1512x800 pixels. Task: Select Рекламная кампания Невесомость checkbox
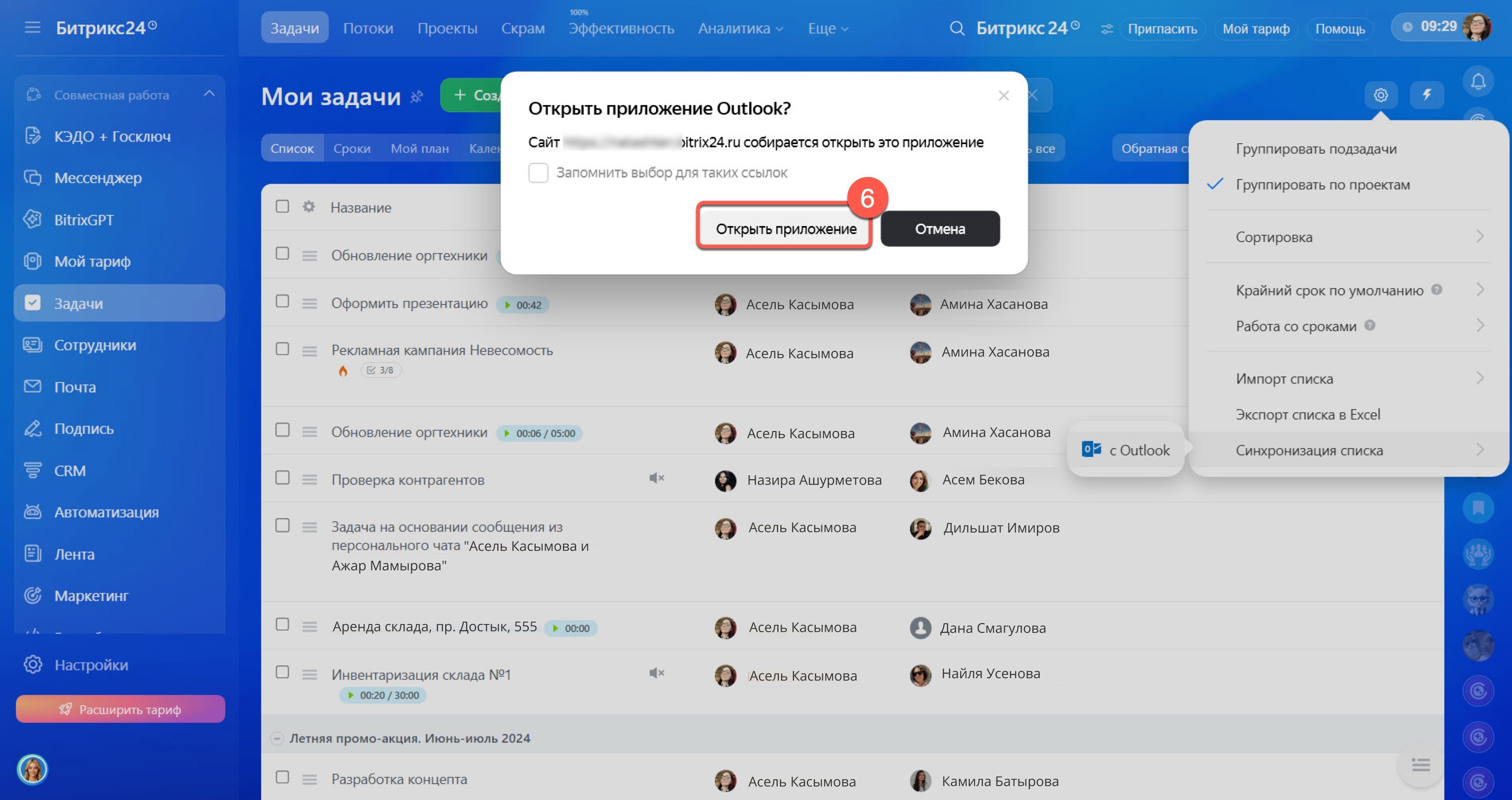pos(282,349)
